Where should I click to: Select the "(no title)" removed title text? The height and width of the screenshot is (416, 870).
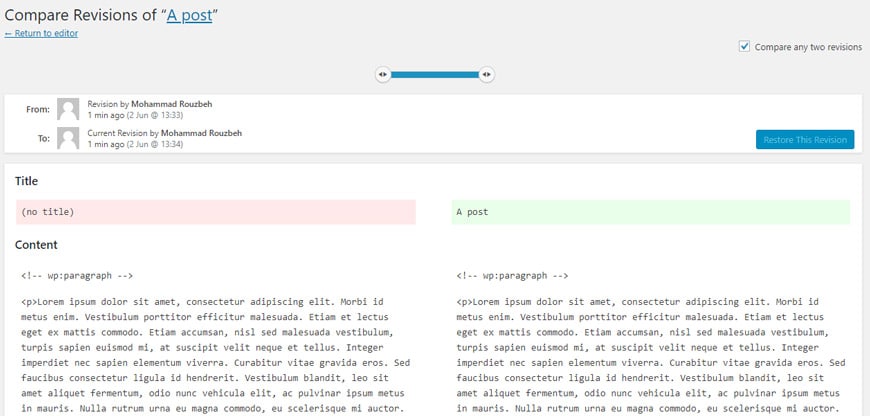point(48,212)
